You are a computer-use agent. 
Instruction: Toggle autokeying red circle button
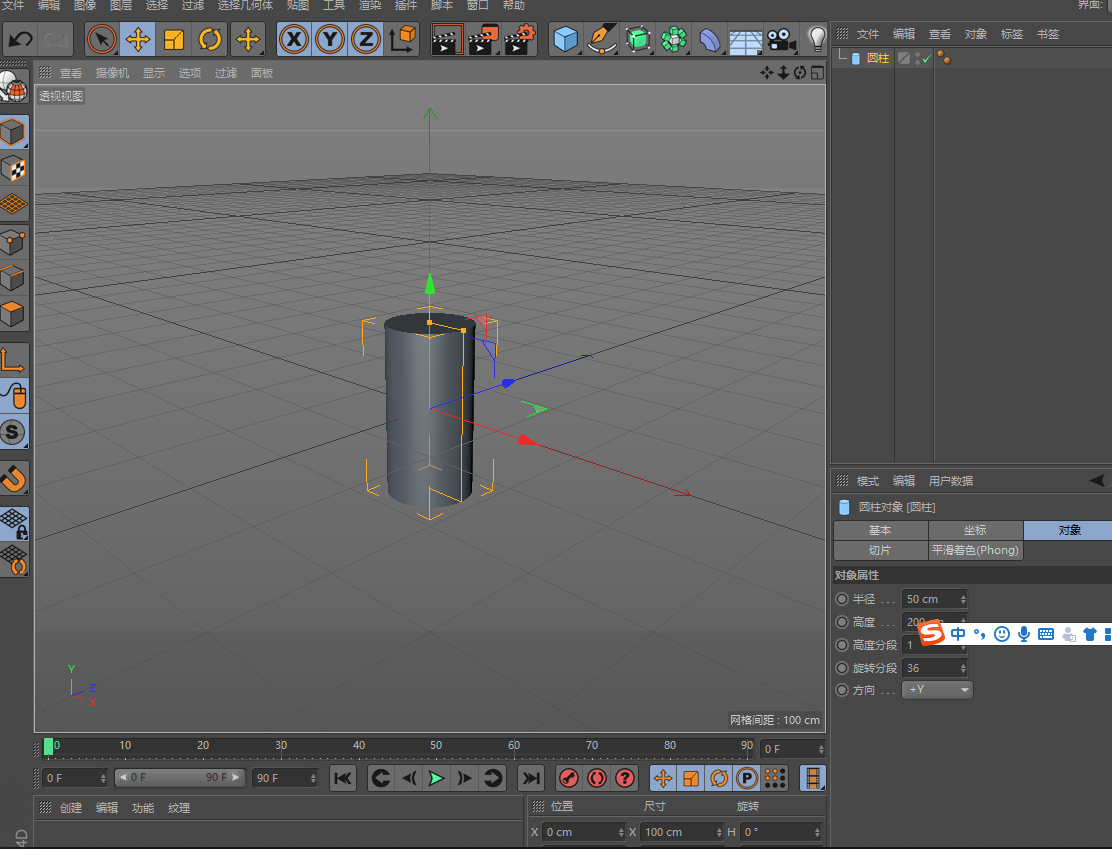click(596, 778)
